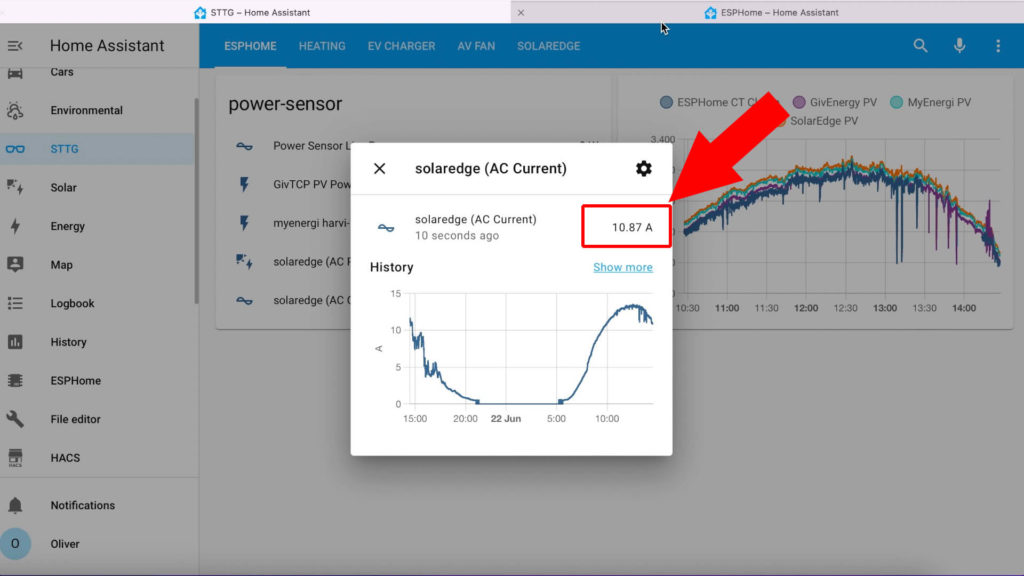The height and width of the screenshot is (576, 1024).
Task: Click the Home Assistant title
Action: coord(107,46)
